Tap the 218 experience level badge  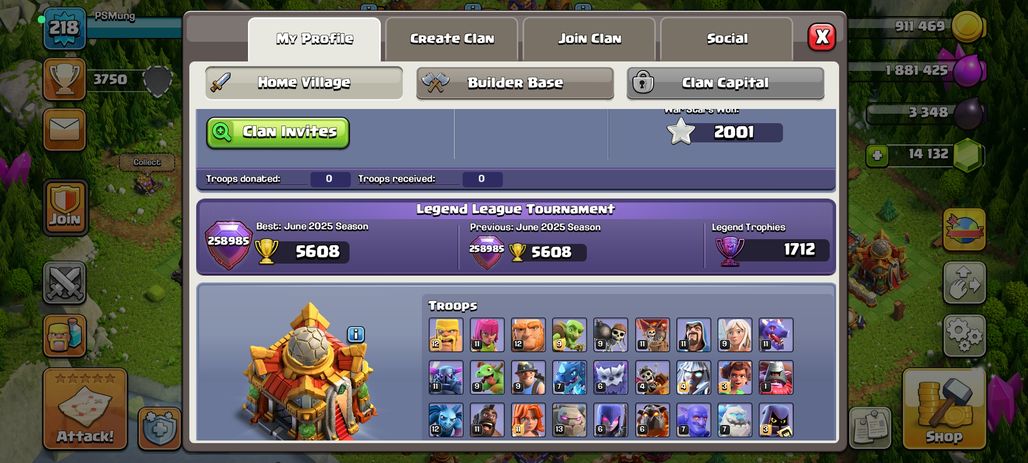pos(65,28)
